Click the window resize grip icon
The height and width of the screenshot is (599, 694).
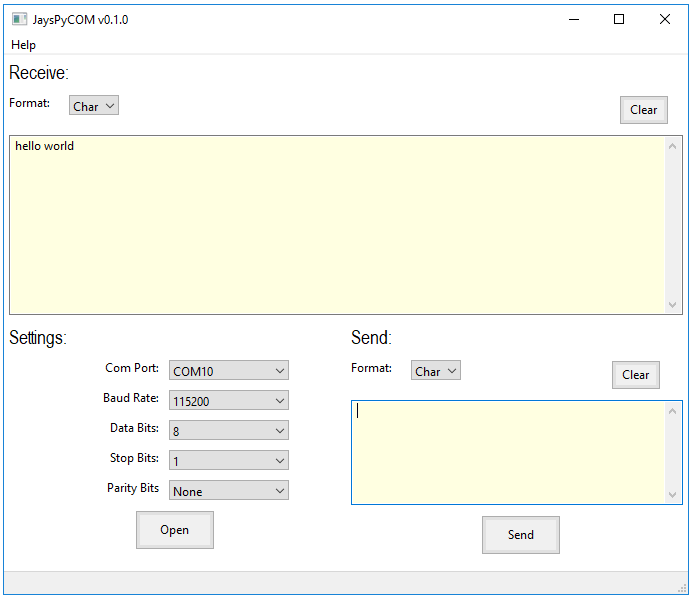[682, 588]
